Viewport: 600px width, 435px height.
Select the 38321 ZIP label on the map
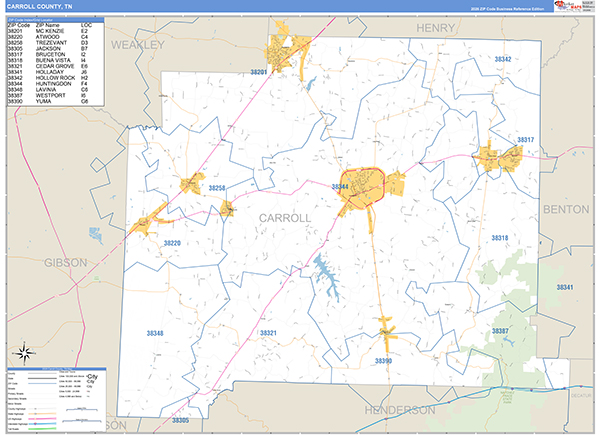268,333
